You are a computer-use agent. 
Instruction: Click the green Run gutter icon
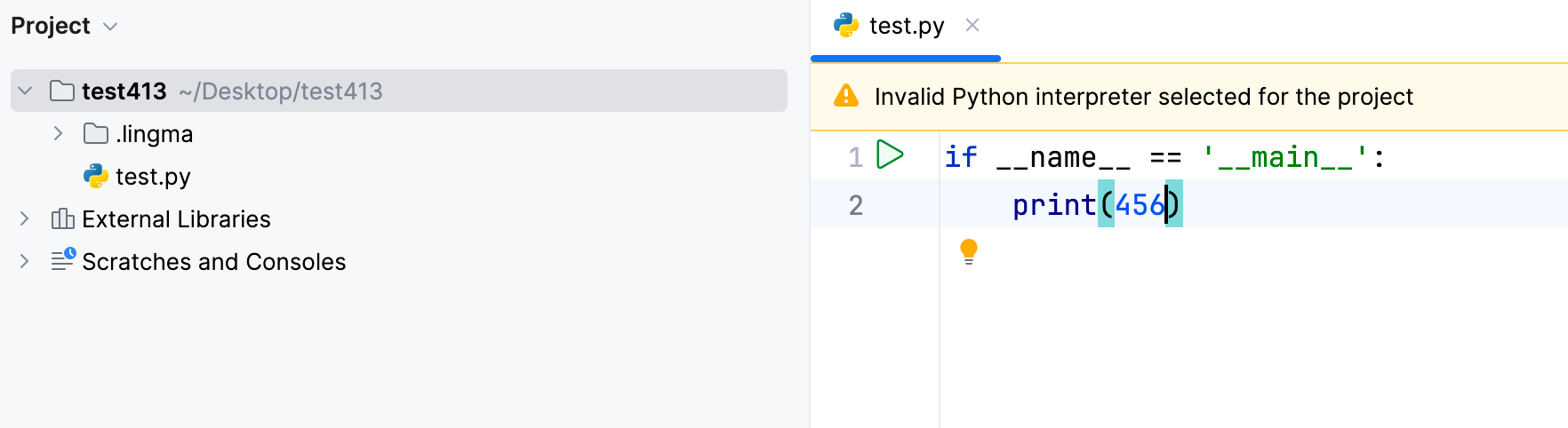889,155
